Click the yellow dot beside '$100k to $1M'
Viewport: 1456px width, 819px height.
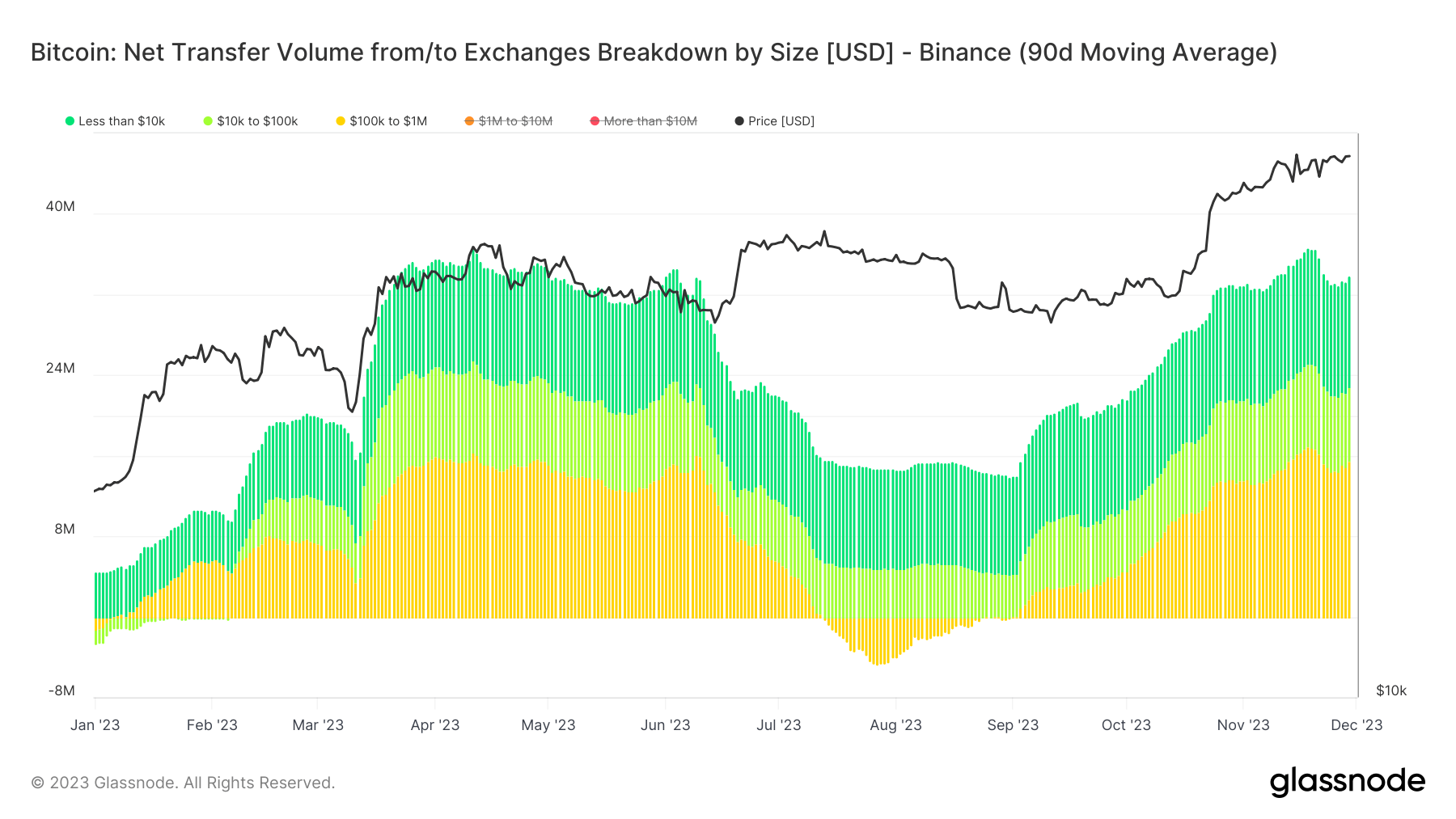(x=341, y=121)
